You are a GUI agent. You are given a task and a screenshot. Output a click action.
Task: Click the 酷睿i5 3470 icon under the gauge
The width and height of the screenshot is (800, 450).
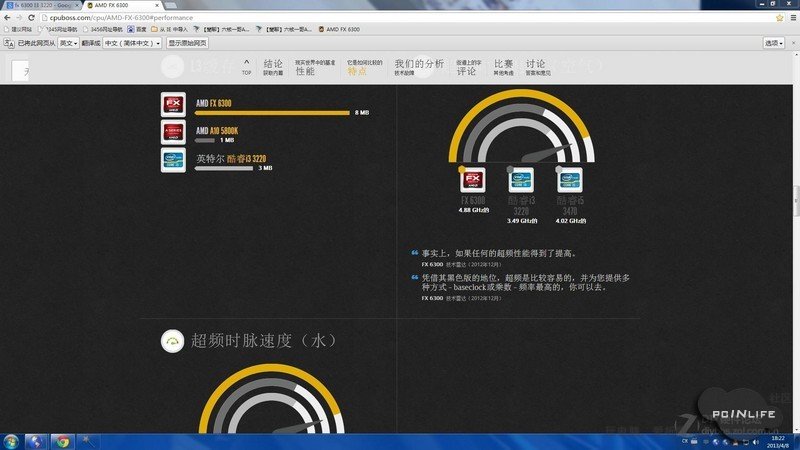[x=569, y=180]
